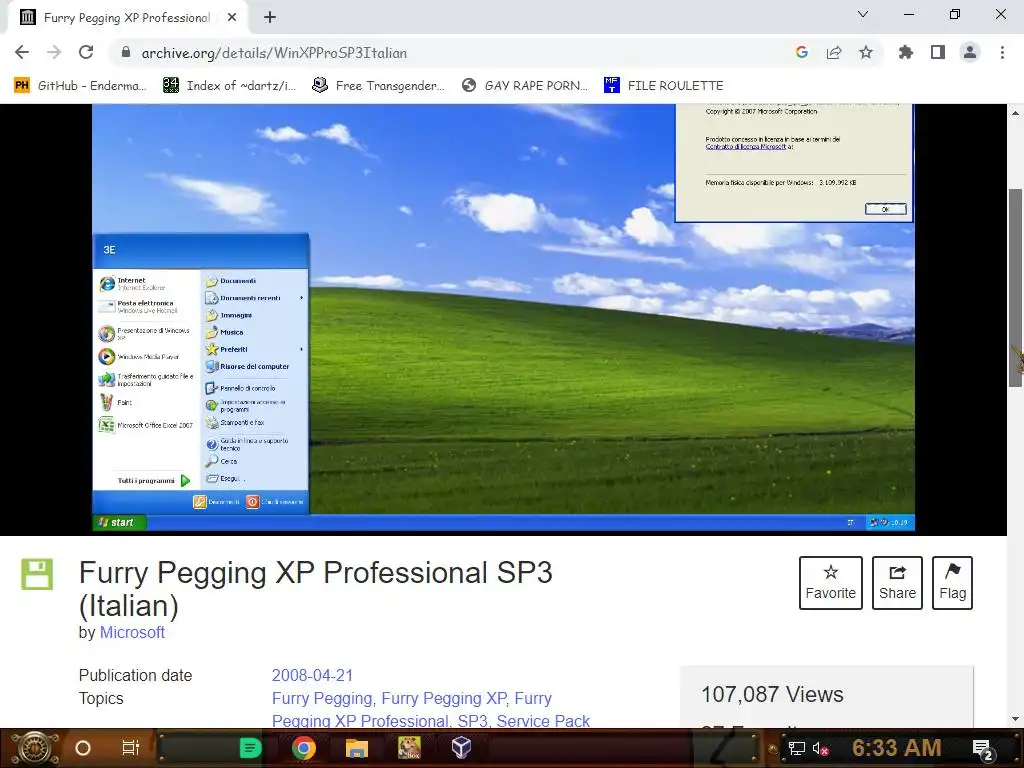This screenshot has height=768, width=1024.
Task: Open Chrome from the taskbar
Action: click(303, 748)
